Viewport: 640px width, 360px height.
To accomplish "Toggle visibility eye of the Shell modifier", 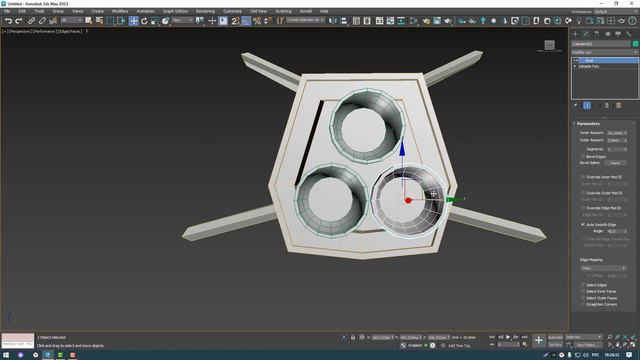I will coord(576,60).
